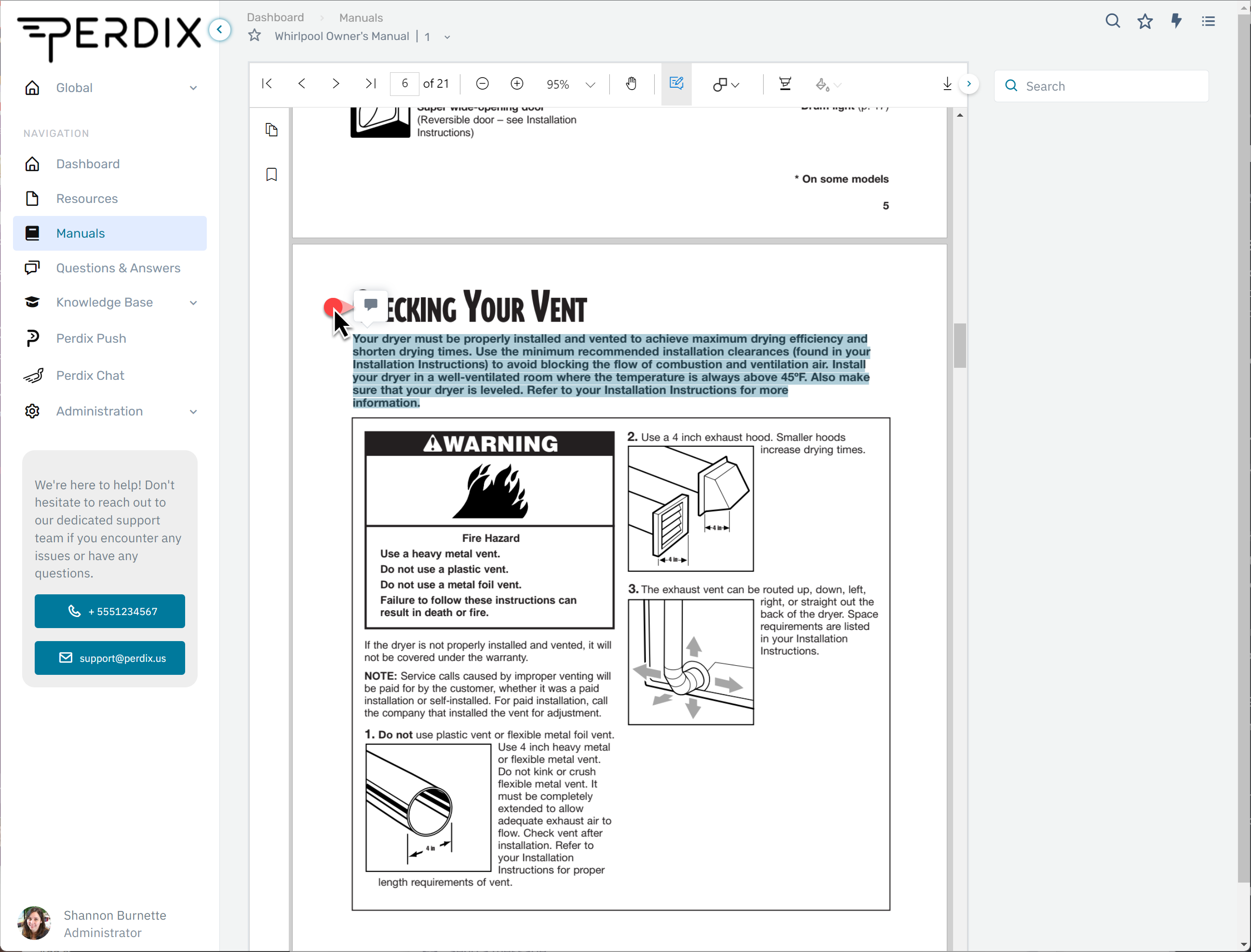
Task: Click Dashboard breadcrumb link
Action: tap(275, 17)
